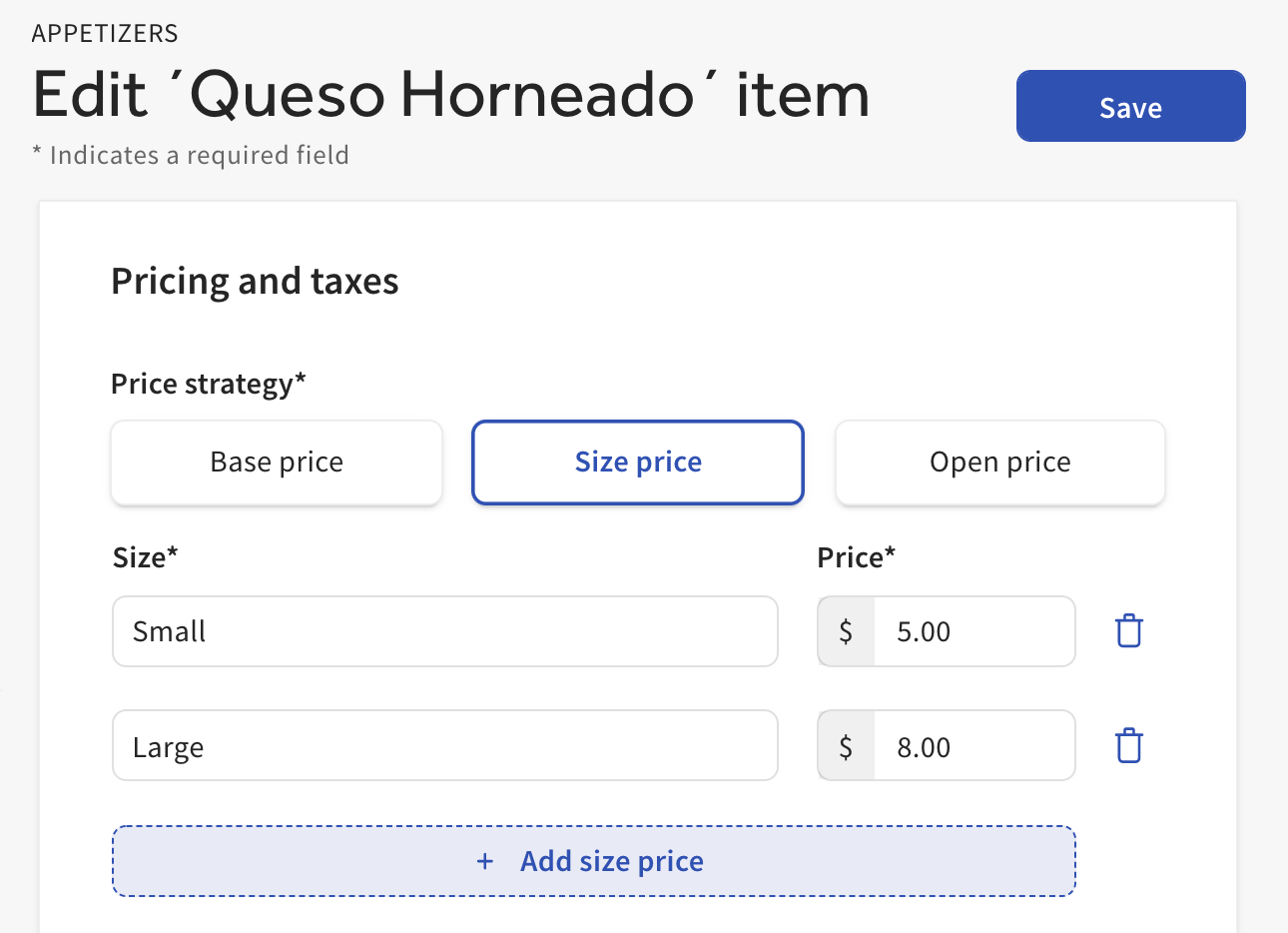This screenshot has width=1288, height=933.
Task: Click the Price* column label
Action: point(857,557)
